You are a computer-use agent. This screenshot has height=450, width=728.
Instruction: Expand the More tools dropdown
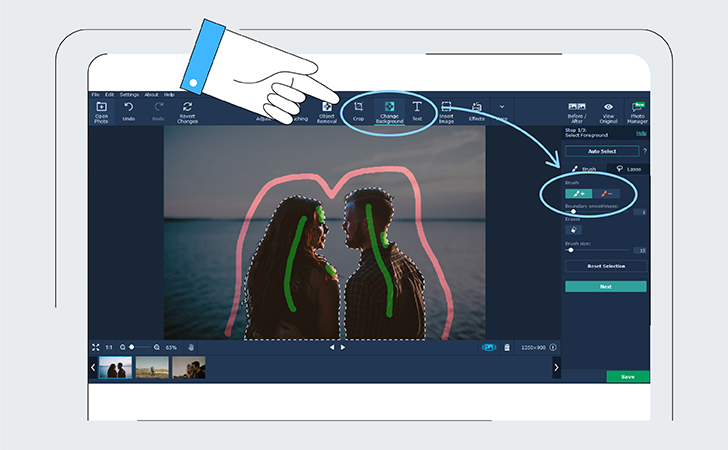[502, 111]
